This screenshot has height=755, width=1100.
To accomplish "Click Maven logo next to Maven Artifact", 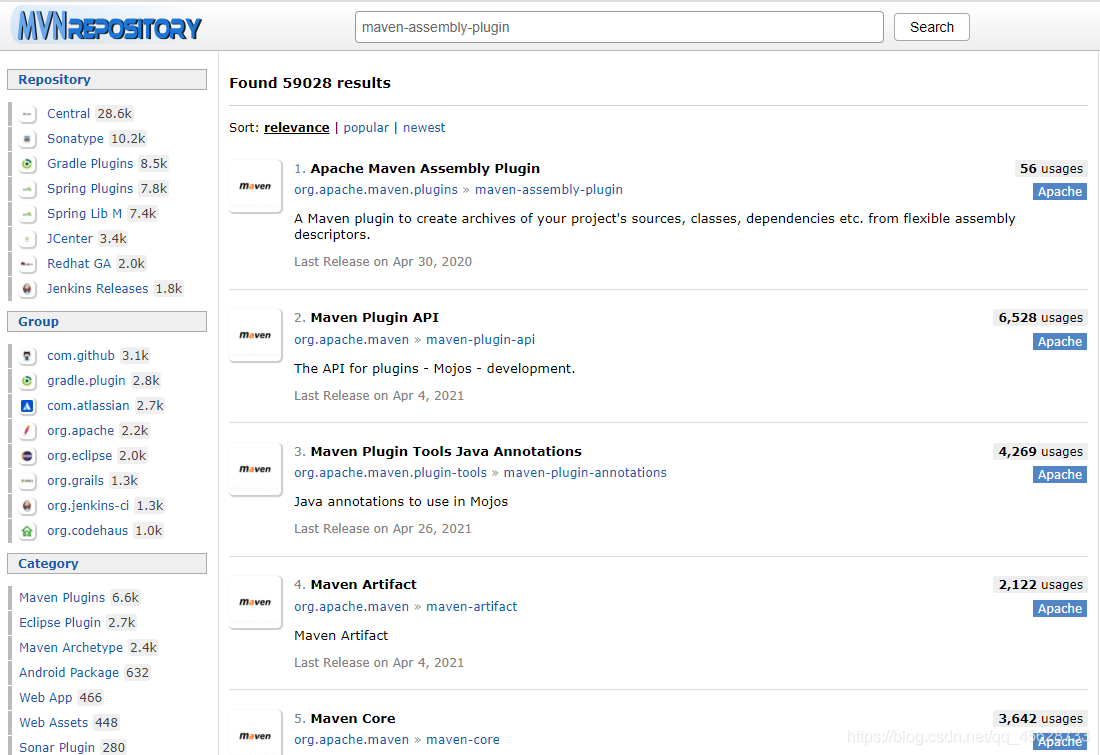I will click(x=255, y=602).
